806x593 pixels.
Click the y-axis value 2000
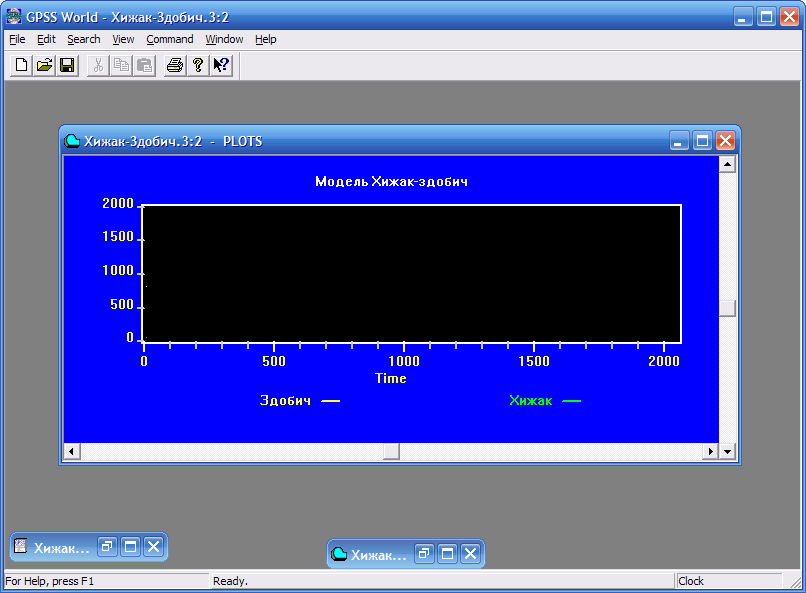pos(118,203)
